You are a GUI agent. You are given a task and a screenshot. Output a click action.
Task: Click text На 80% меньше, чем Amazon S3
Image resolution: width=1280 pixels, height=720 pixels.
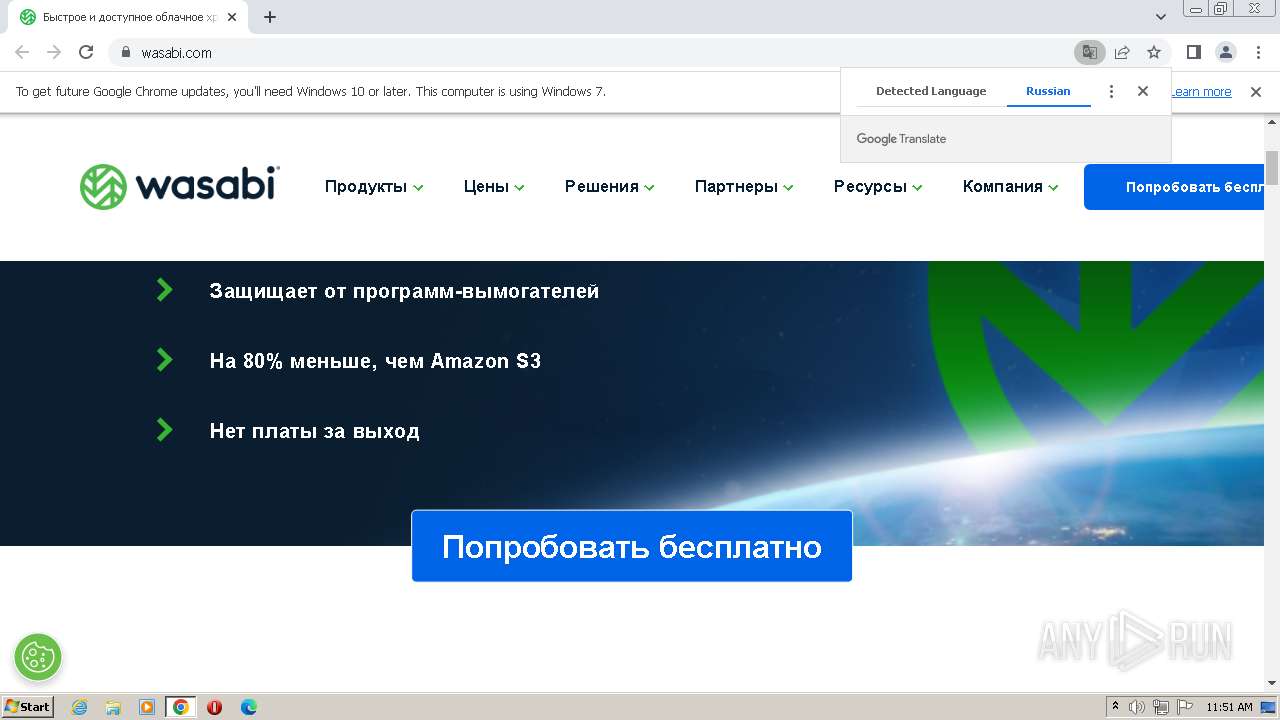point(375,361)
